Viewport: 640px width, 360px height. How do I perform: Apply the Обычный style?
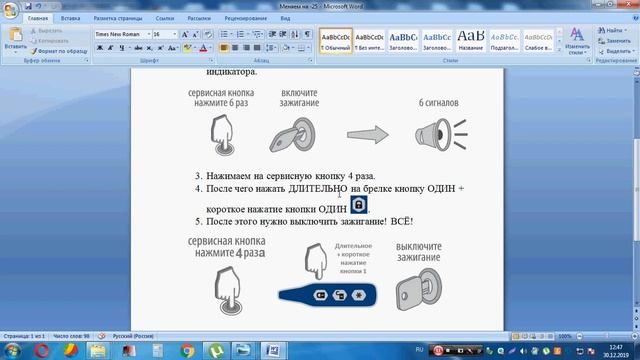[x=336, y=40]
